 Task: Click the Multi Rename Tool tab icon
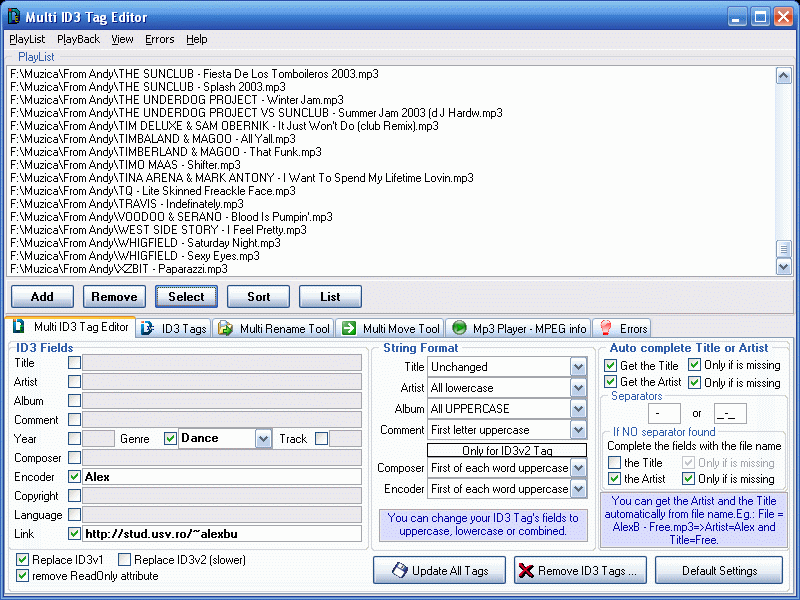click(225, 328)
